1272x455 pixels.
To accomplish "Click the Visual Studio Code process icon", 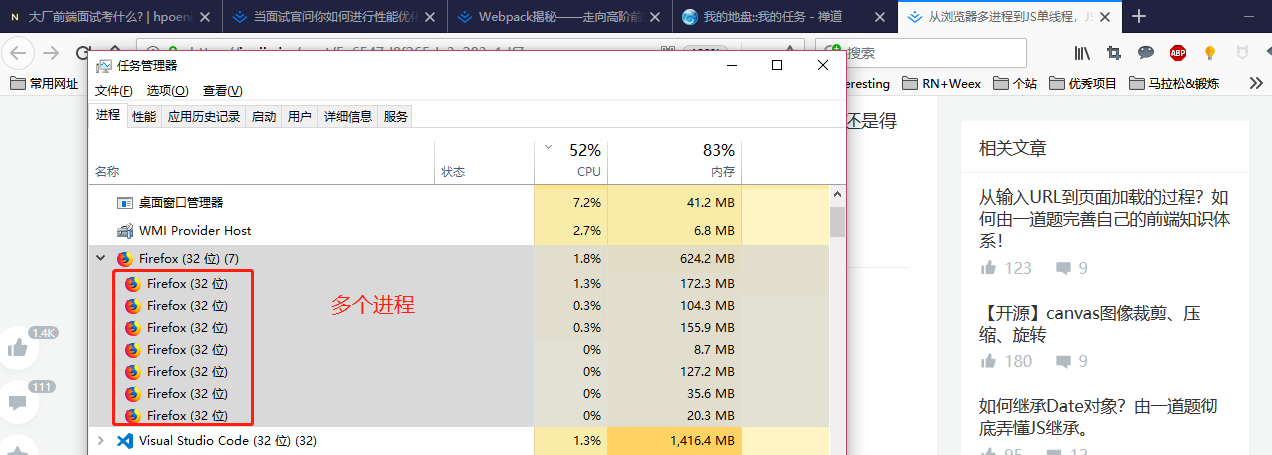I will click(x=125, y=441).
